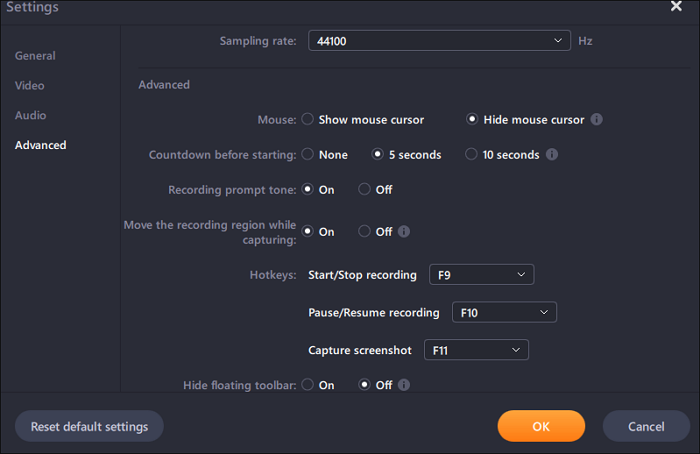The width and height of the screenshot is (700, 454).
Task: Open Pause/Resume recording hotkey dropdown
Action: click(504, 313)
